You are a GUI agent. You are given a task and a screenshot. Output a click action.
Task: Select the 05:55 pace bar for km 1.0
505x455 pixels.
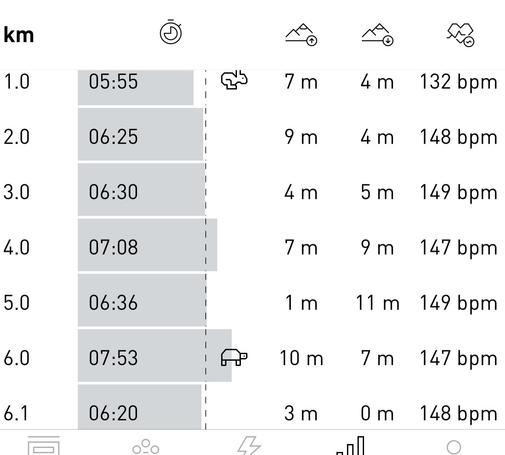[136, 87]
